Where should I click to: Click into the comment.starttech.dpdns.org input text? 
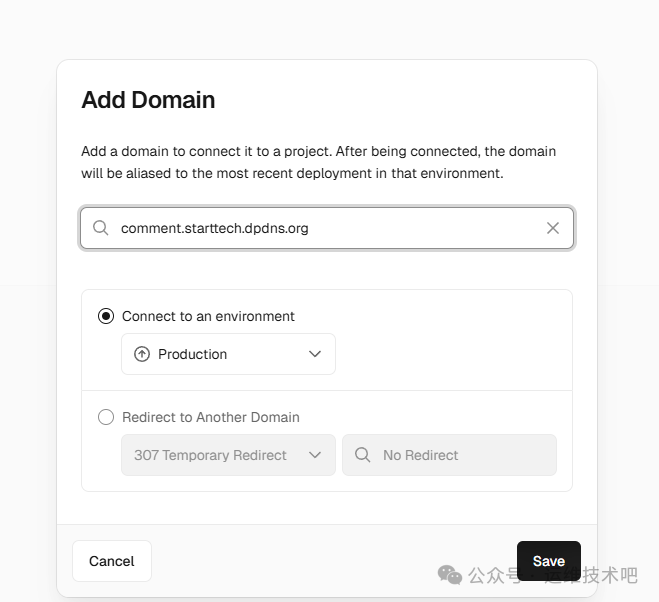pyautogui.click(x=215, y=228)
